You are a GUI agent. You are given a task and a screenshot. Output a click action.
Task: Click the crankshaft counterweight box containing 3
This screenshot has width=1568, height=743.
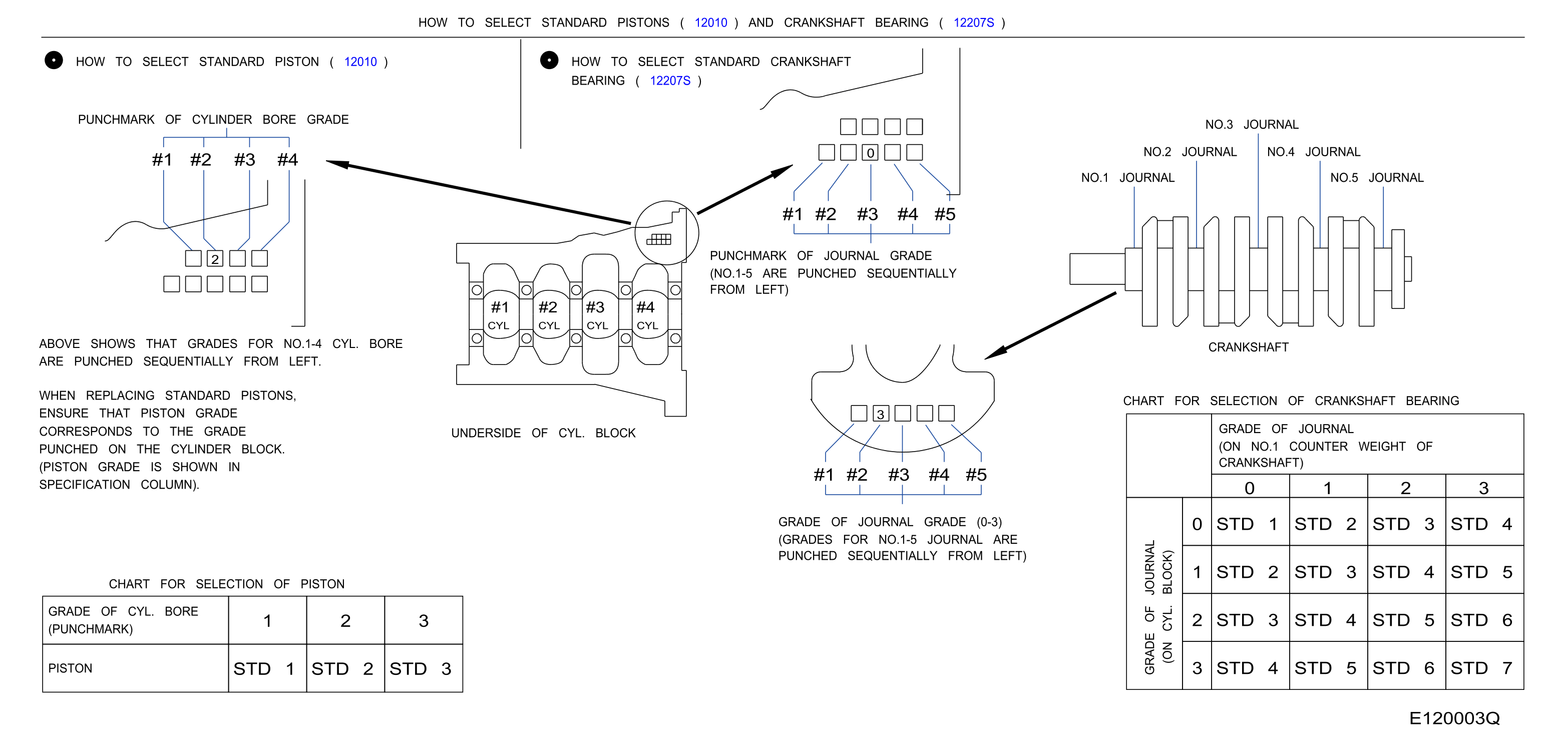coord(880,414)
